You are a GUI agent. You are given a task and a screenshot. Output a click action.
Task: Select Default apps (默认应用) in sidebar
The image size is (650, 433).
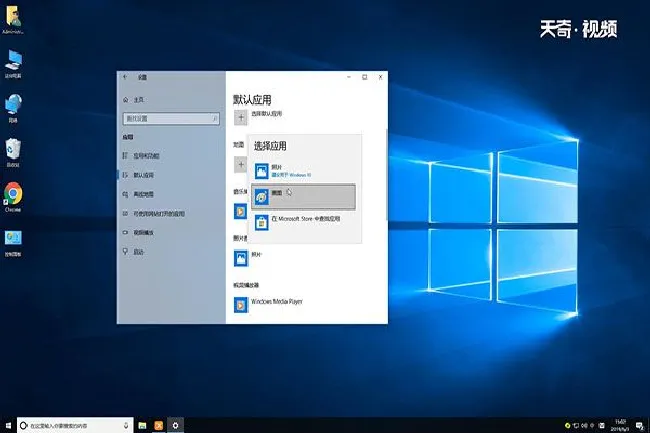[x=138, y=175]
